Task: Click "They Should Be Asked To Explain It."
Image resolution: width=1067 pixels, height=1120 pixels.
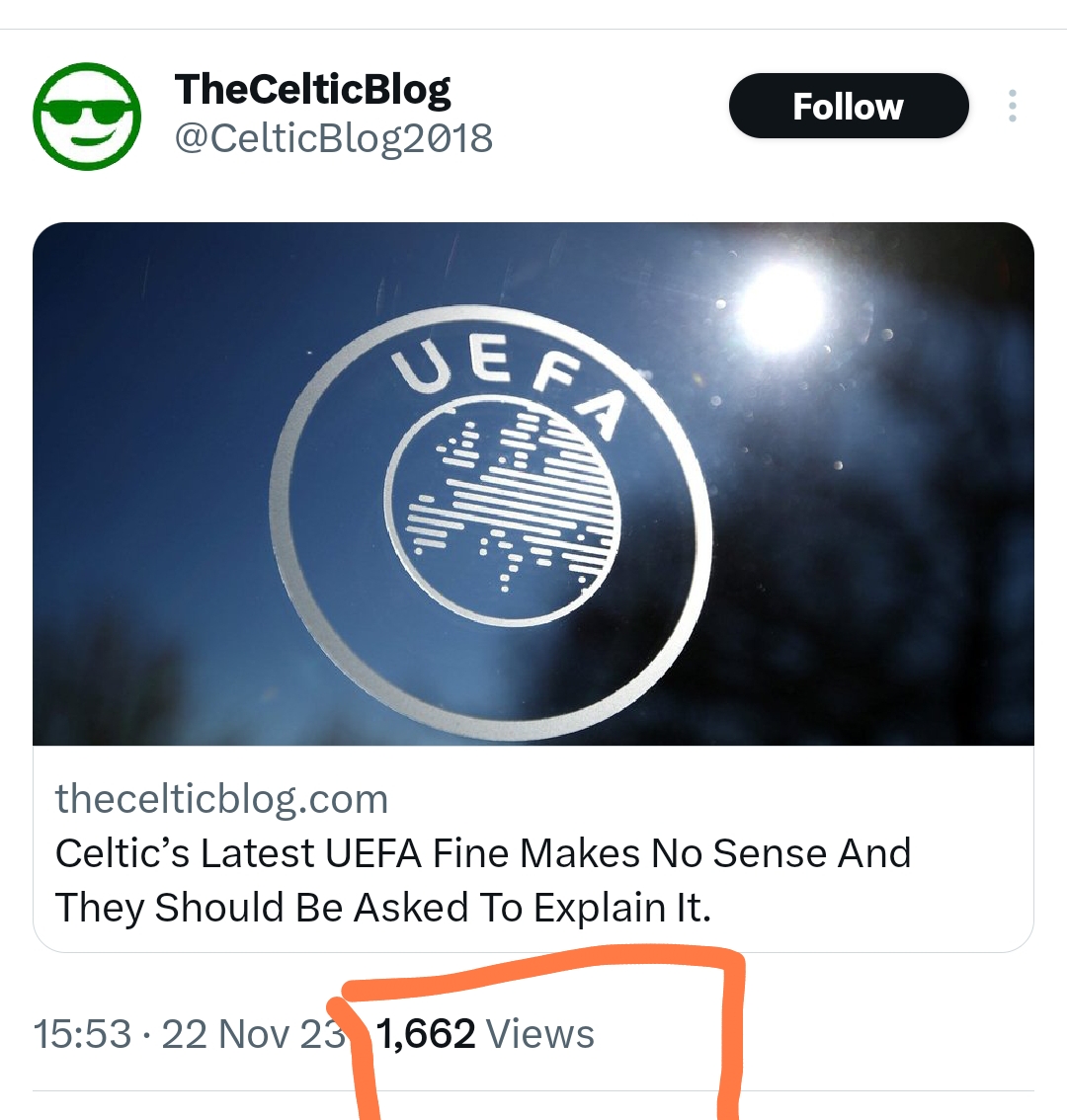Action: 383,908
